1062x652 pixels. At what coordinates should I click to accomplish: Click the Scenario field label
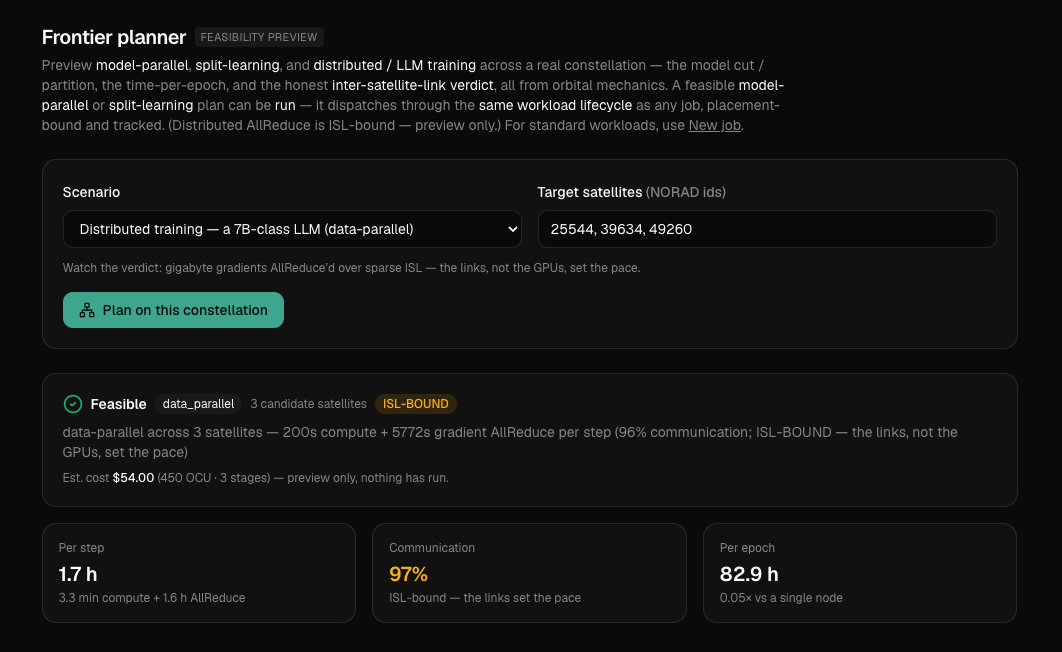click(x=91, y=192)
